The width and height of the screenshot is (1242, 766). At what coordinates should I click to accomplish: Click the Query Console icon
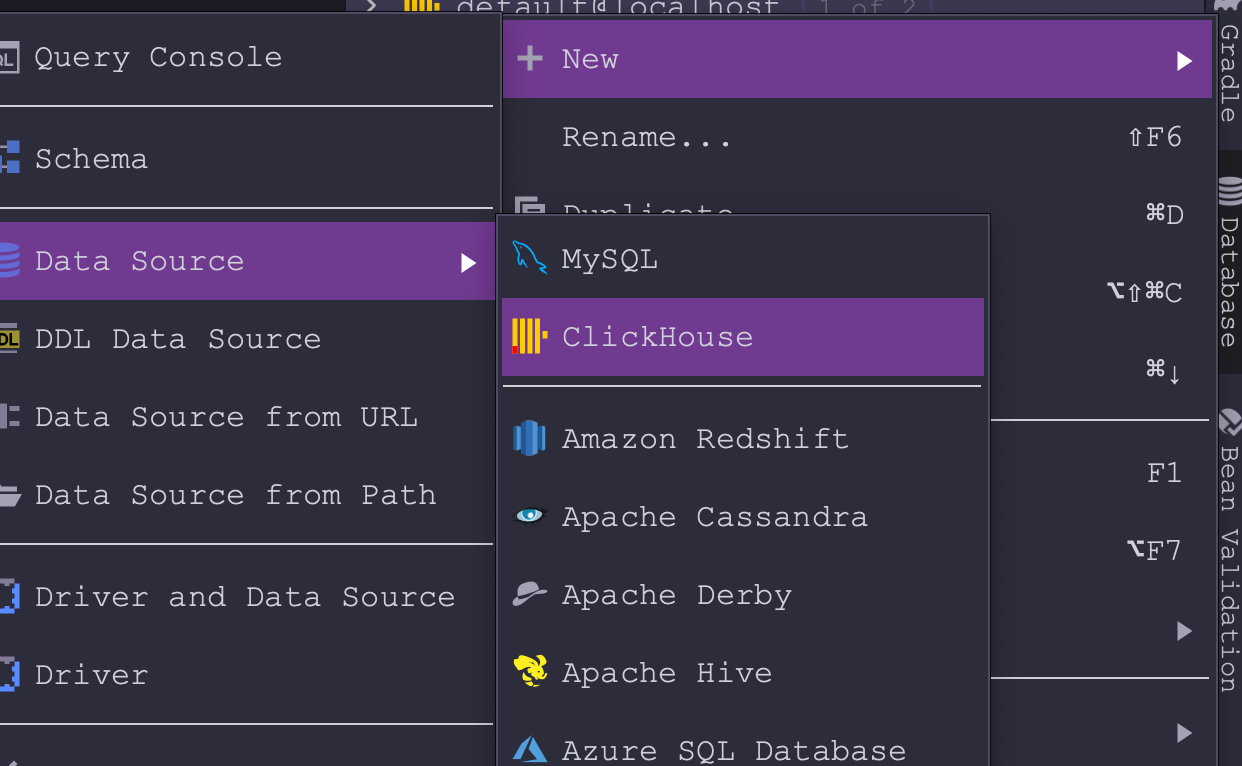pyautogui.click(x=8, y=58)
